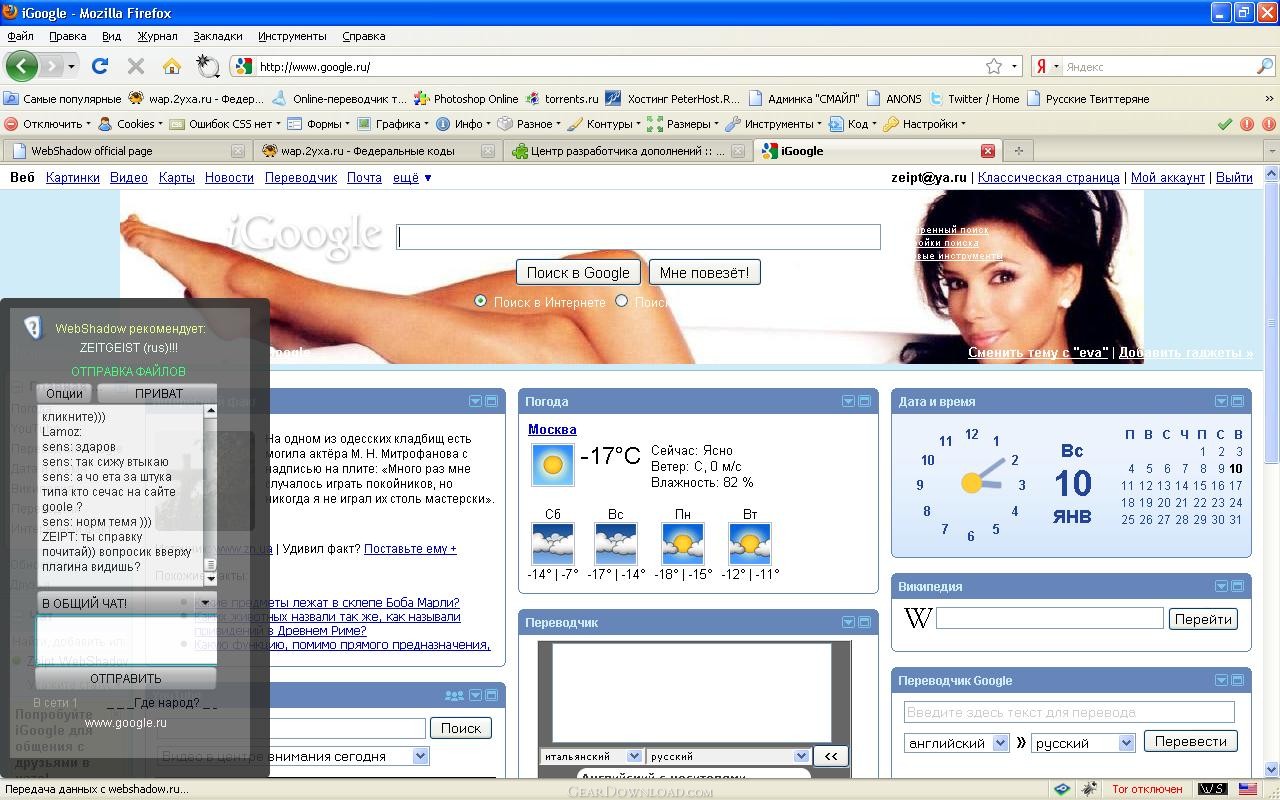Click the translation text field Введите здесь
Image resolution: width=1280 pixels, height=800 pixels.
click(x=1069, y=712)
